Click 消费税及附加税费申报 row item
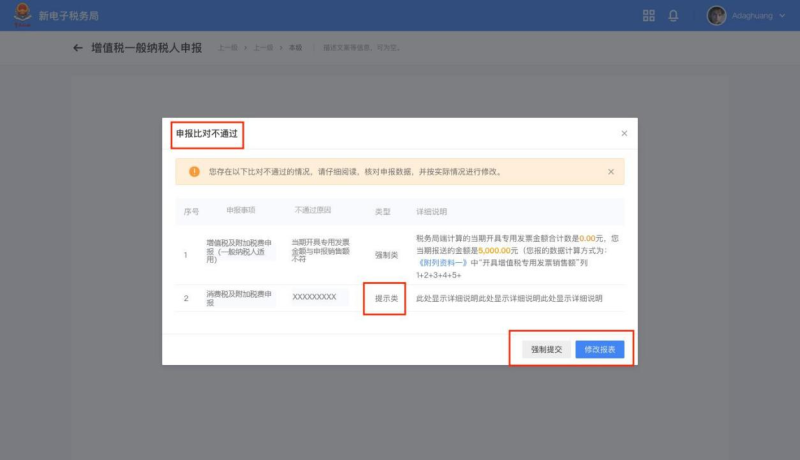Image resolution: width=800 pixels, height=460 pixels. coord(238,298)
